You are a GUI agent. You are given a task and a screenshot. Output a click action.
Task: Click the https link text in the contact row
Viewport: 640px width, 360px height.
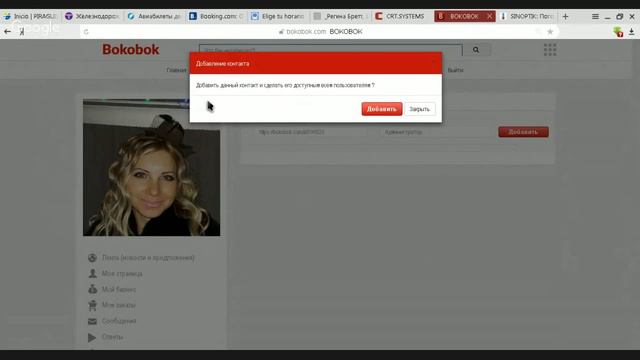291,132
